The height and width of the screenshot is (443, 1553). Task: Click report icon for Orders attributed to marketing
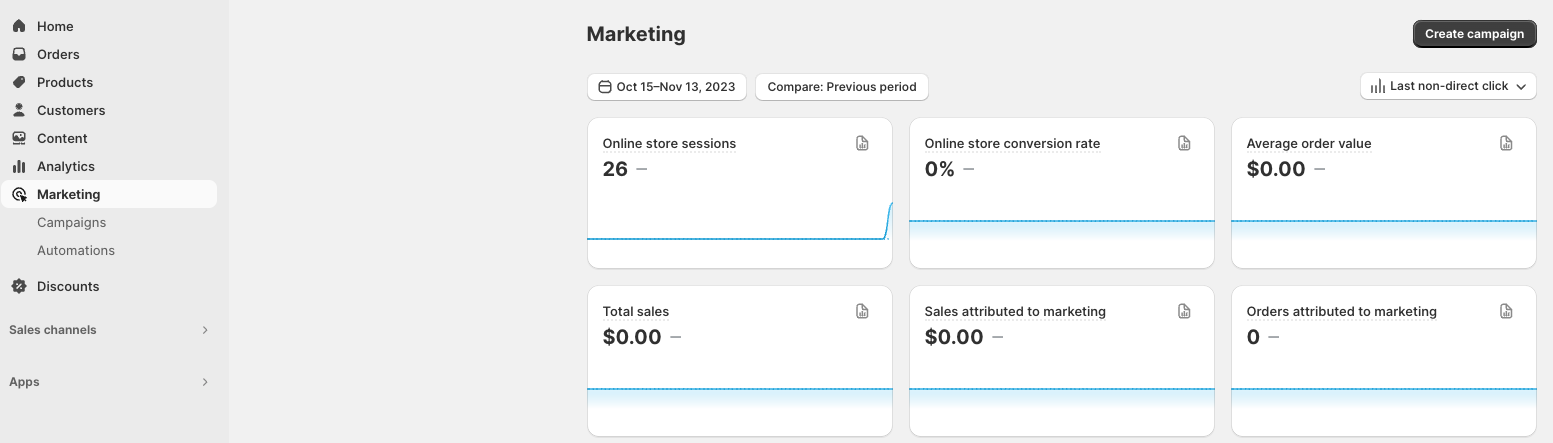pyautogui.click(x=1506, y=312)
